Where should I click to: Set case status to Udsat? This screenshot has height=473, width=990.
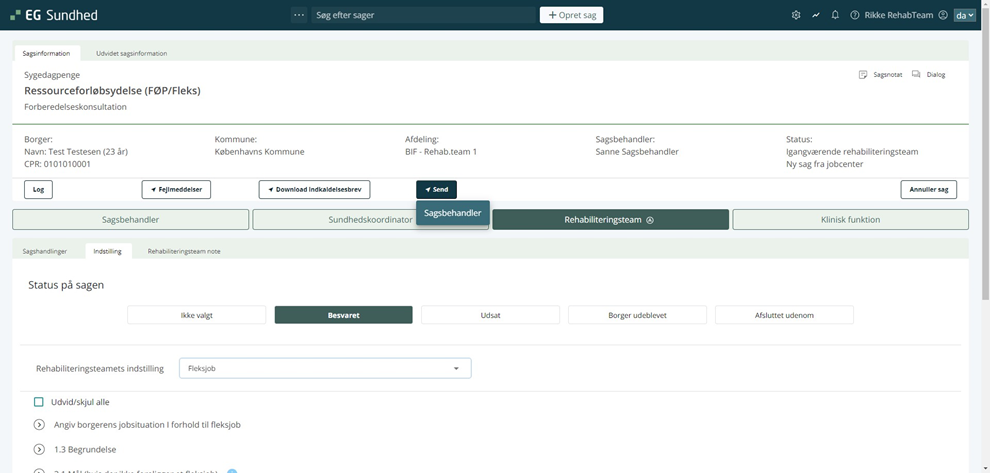pyautogui.click(x=490, y=315)
